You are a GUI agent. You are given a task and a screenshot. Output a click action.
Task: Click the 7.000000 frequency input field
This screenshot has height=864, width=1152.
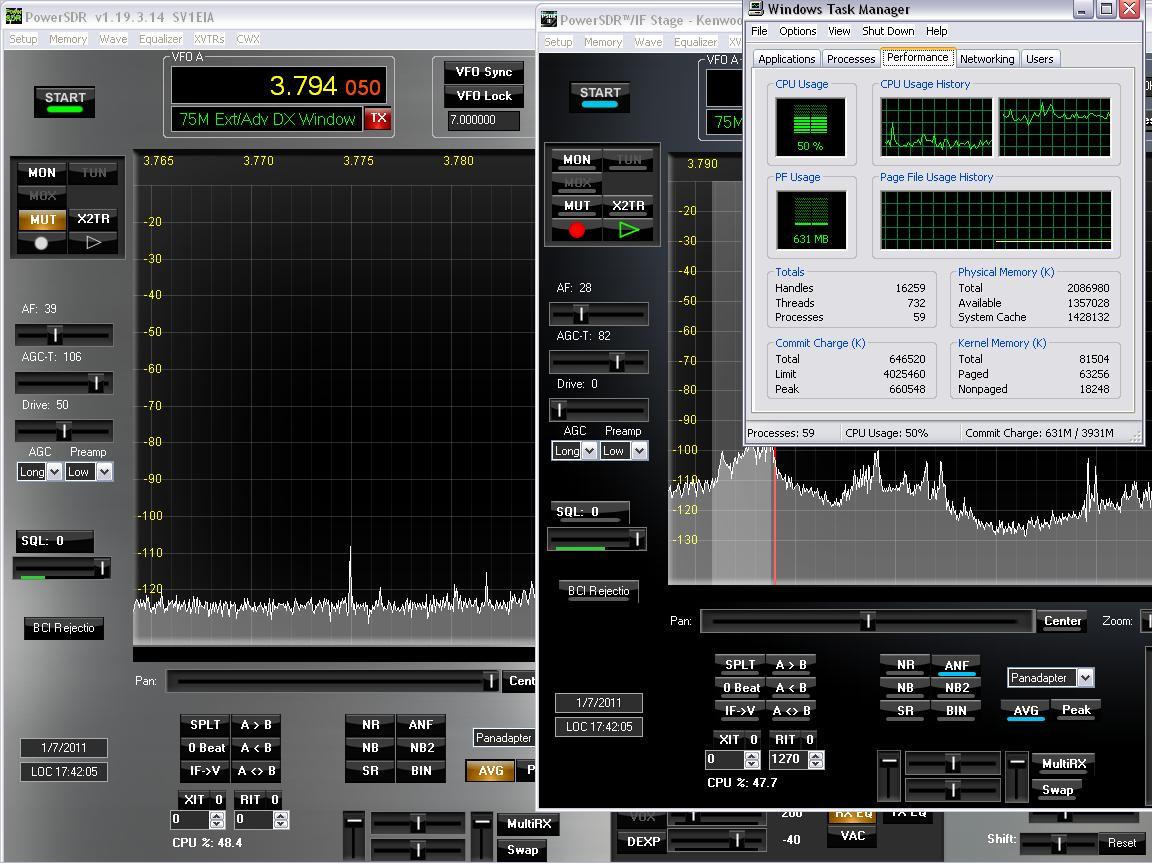484,120
